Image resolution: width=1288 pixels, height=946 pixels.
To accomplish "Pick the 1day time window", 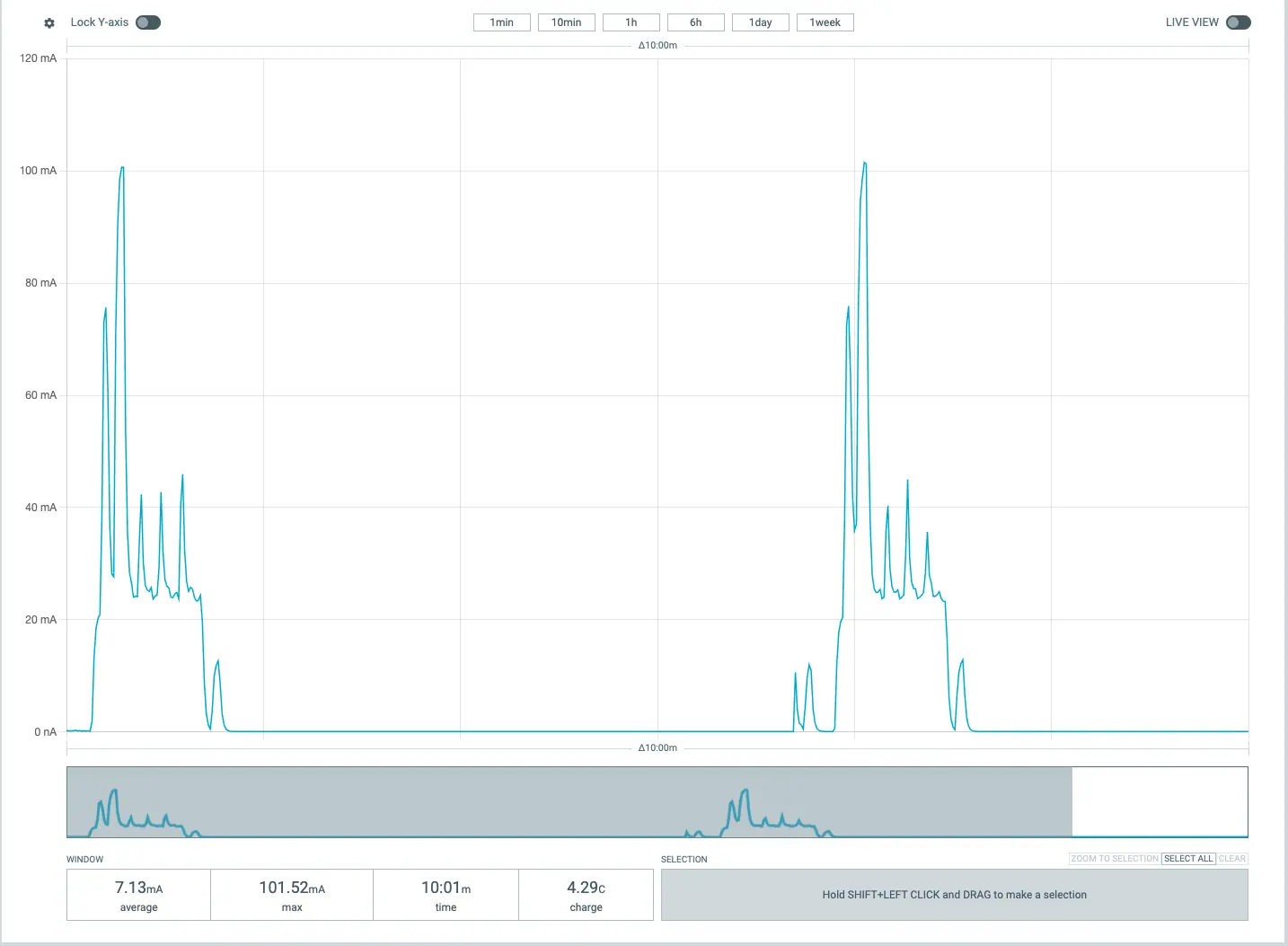I will (x=760, y=22).
